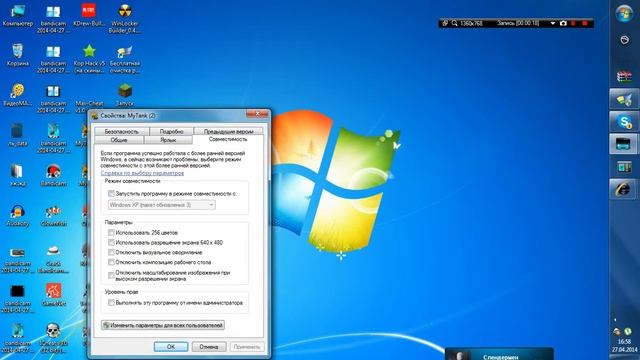Screen dimensions: 640x360
Task: Click the magnifier icon in Bandicam recording bar
Action: 454,23
